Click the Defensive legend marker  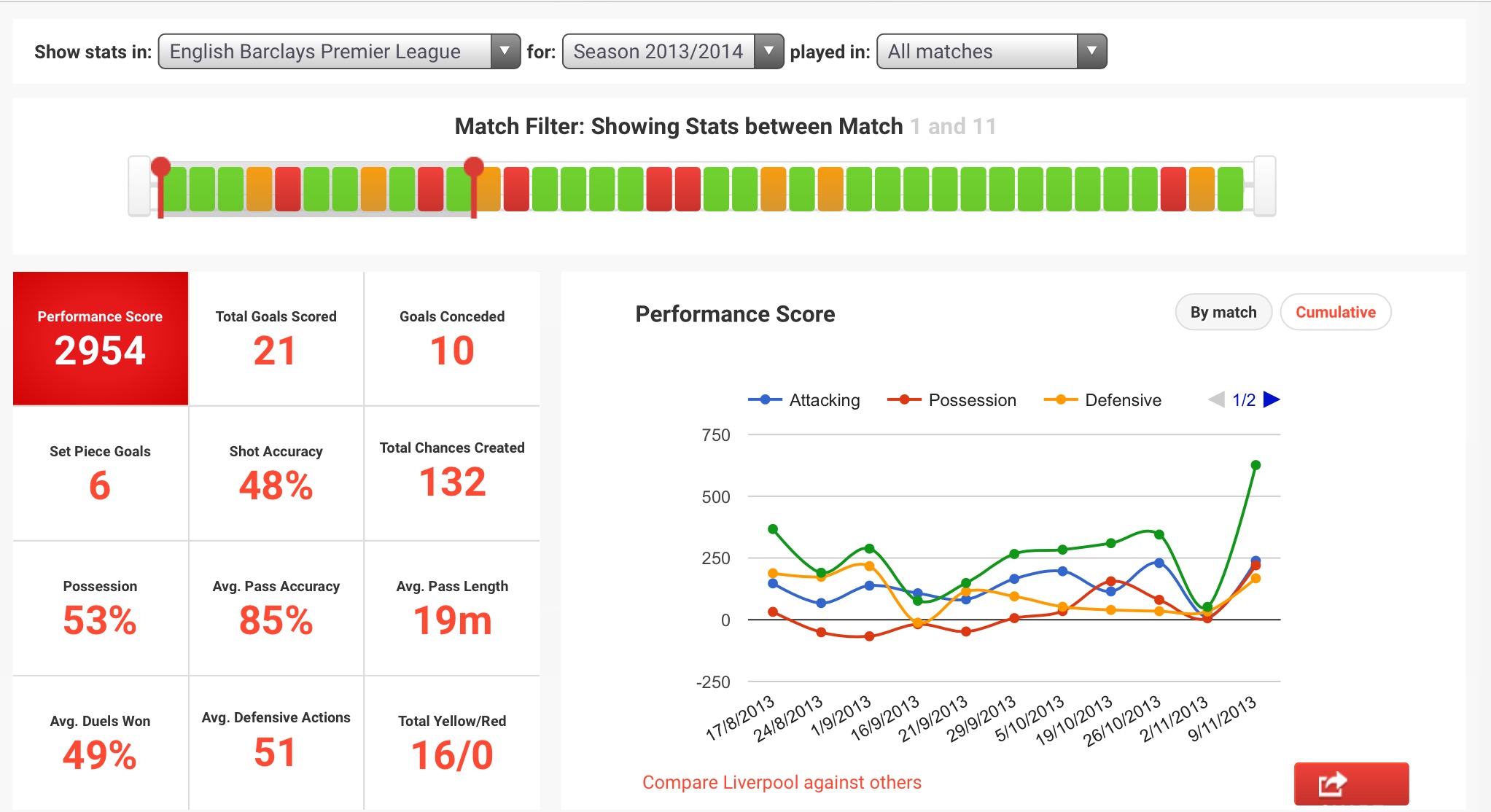click(1061, 399)
